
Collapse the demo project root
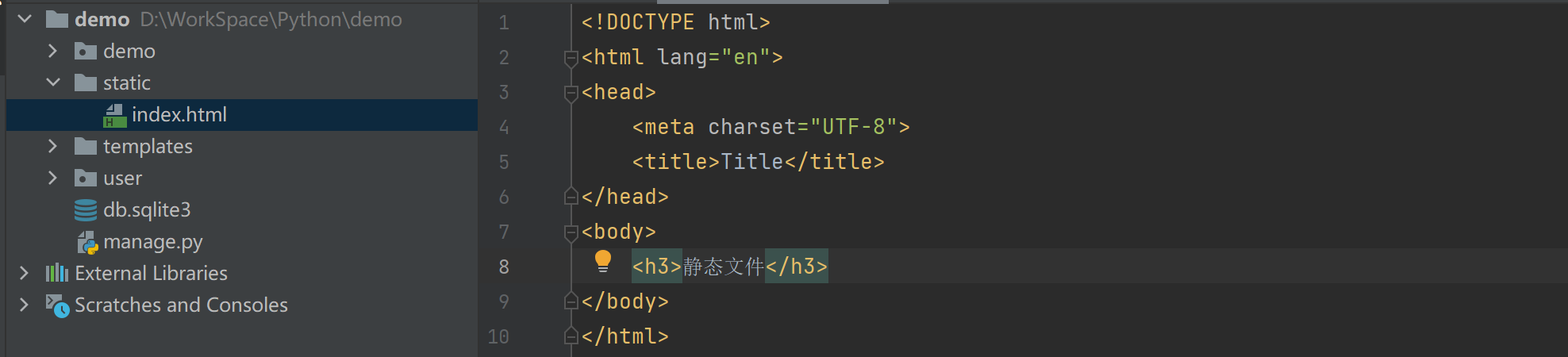pyautogui.click(x=25, y=19)
